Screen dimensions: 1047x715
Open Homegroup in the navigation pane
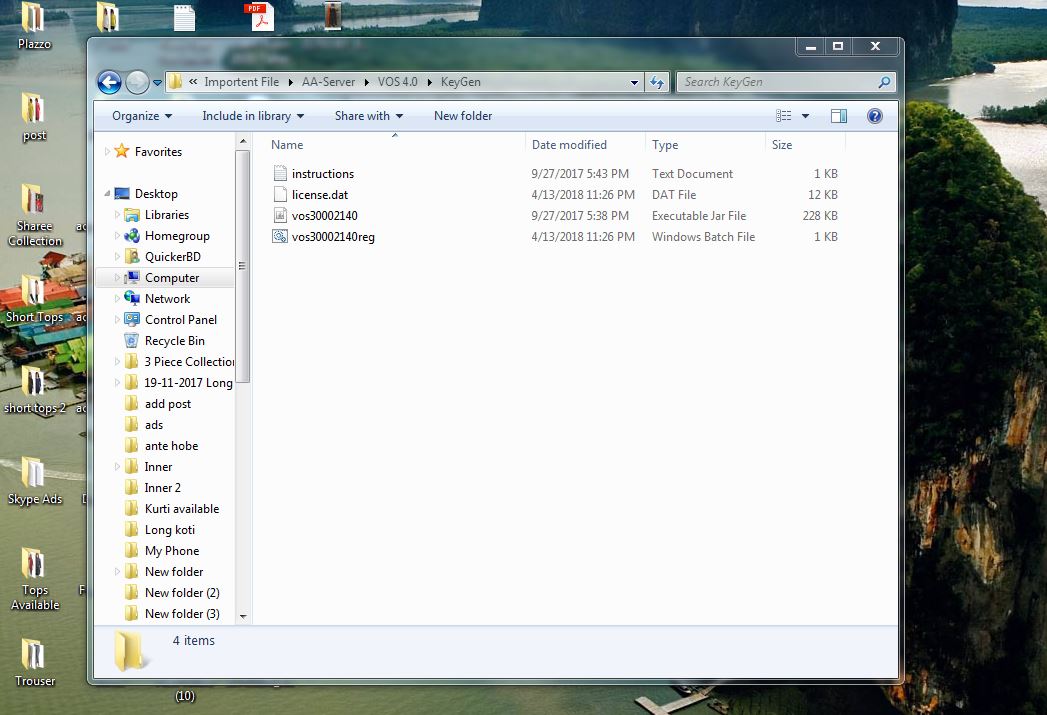click(177, 236)
